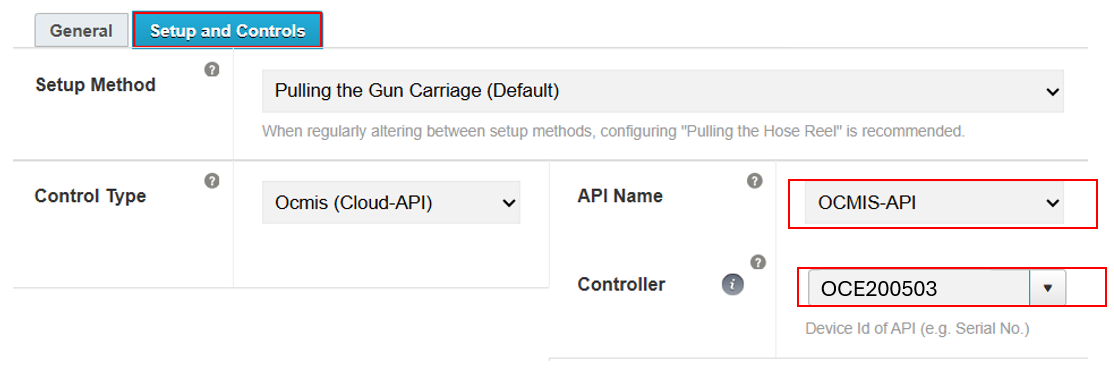This screenshot has width=1114, height=370.
Task: Click the Controller label
Action: pos(622,285)
